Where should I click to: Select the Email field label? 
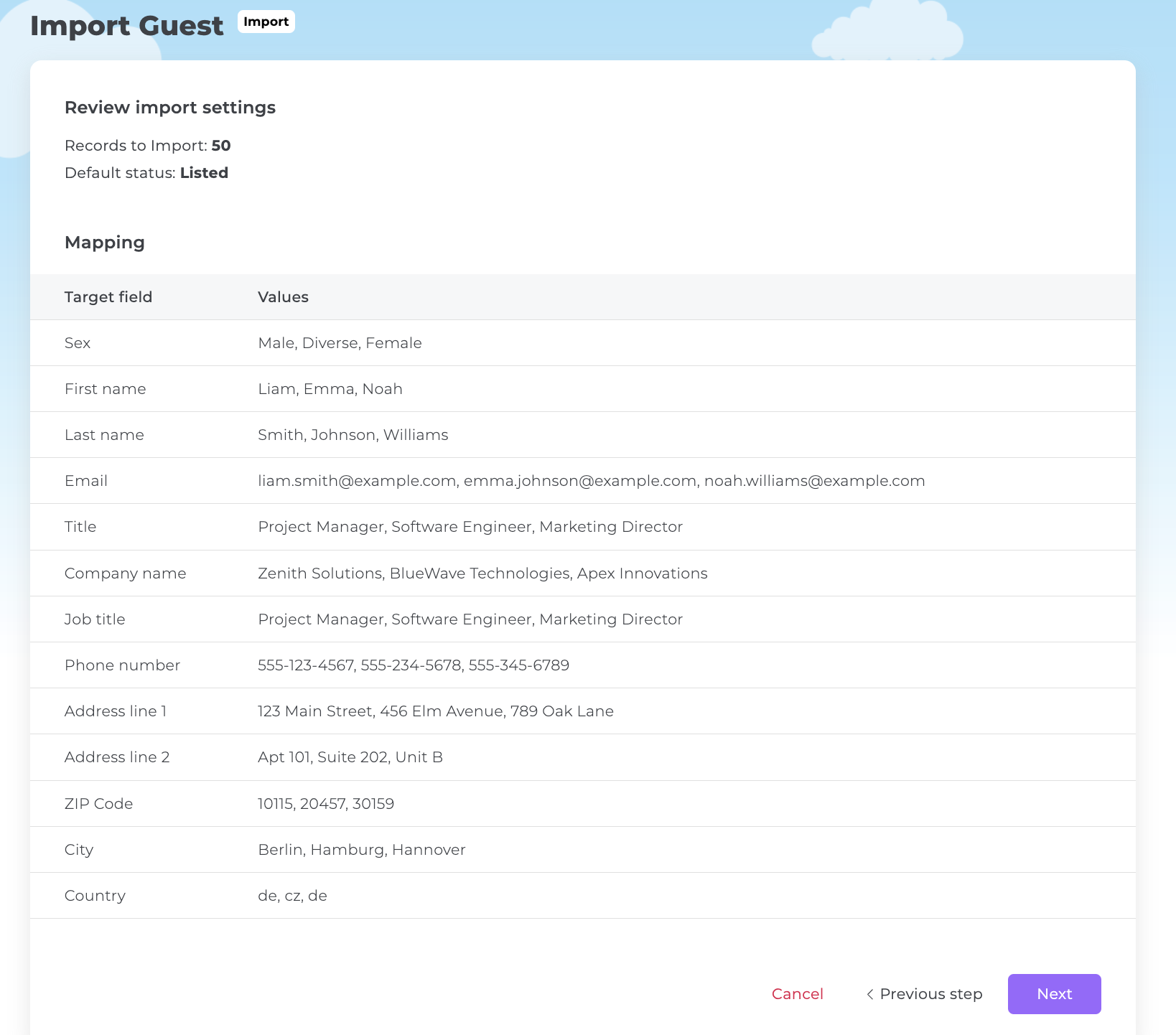86,481
